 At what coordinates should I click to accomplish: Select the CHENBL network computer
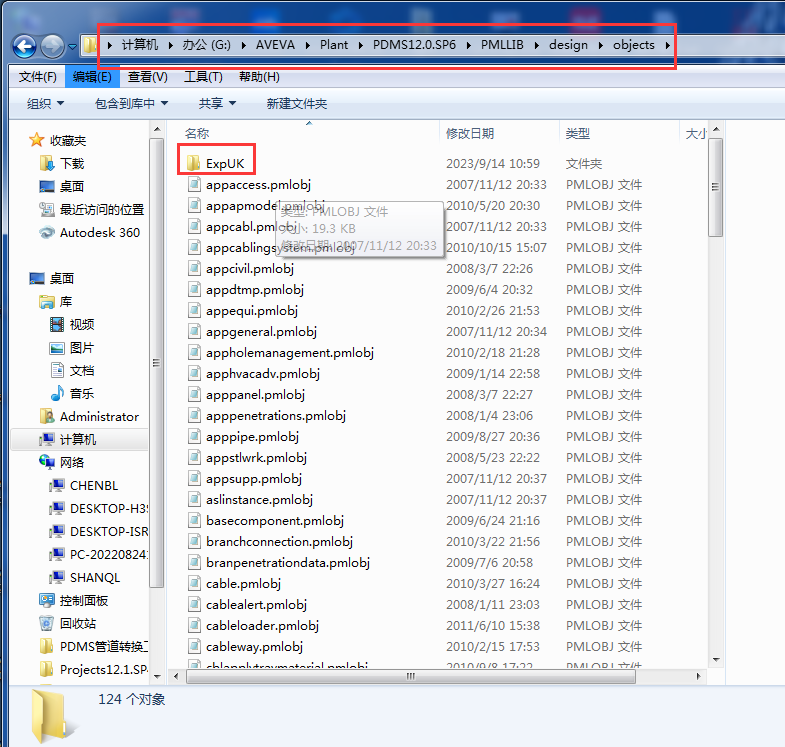pos(93,486)
